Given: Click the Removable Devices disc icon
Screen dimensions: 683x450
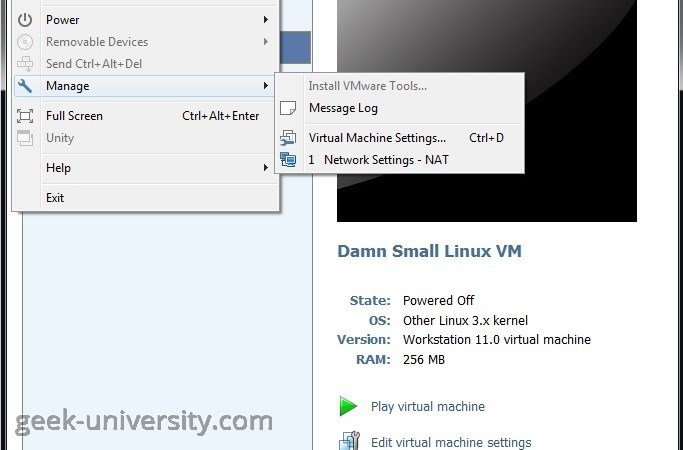Looking at the screenshot, I should point(25,42).
